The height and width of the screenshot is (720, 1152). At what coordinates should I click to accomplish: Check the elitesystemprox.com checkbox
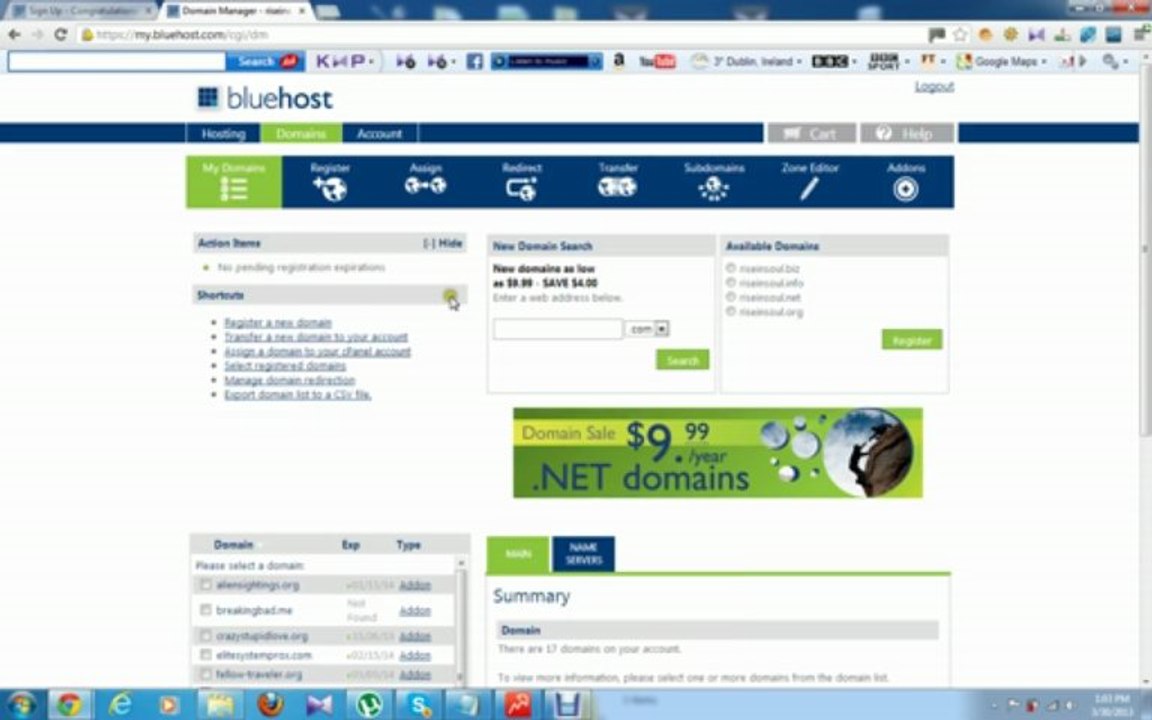pyautogui.click(x=206, y=654)
